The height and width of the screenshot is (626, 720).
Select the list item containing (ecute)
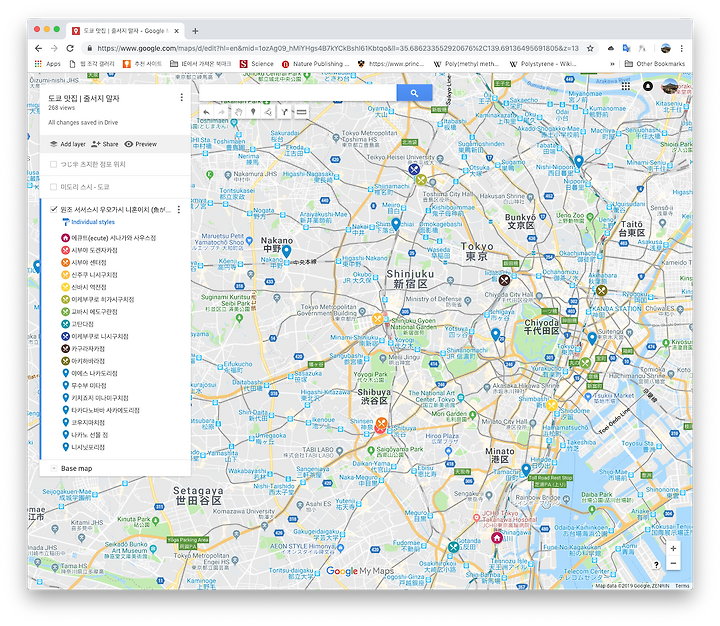point(109,238)
